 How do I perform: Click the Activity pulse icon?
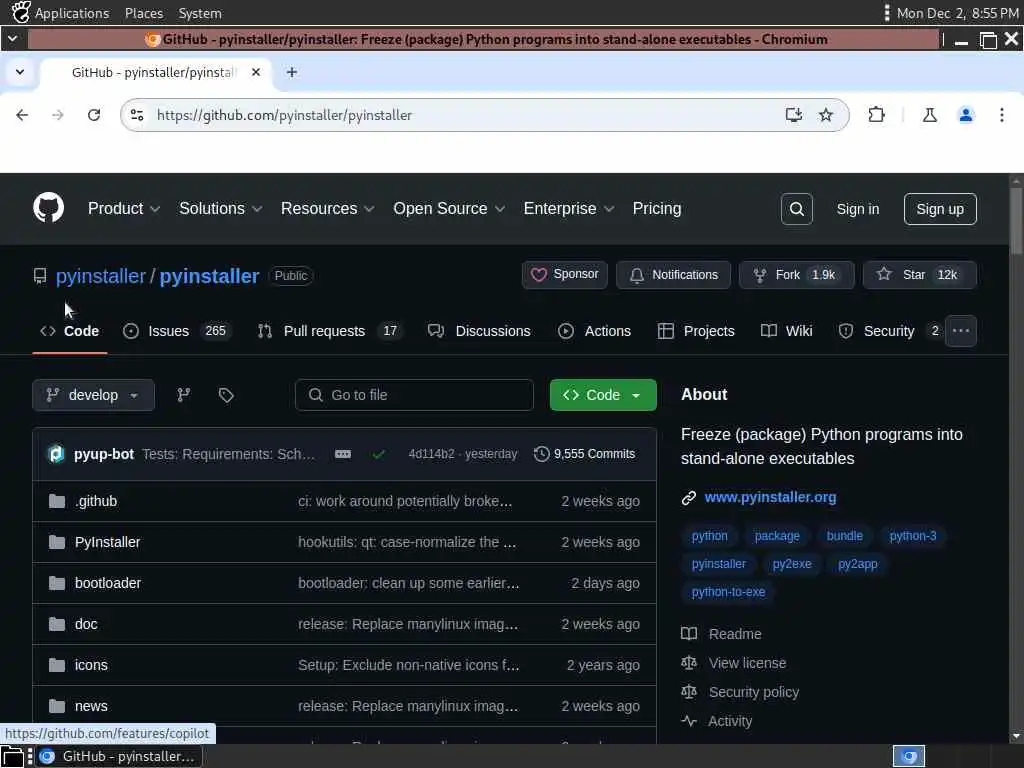click(689, 722)
